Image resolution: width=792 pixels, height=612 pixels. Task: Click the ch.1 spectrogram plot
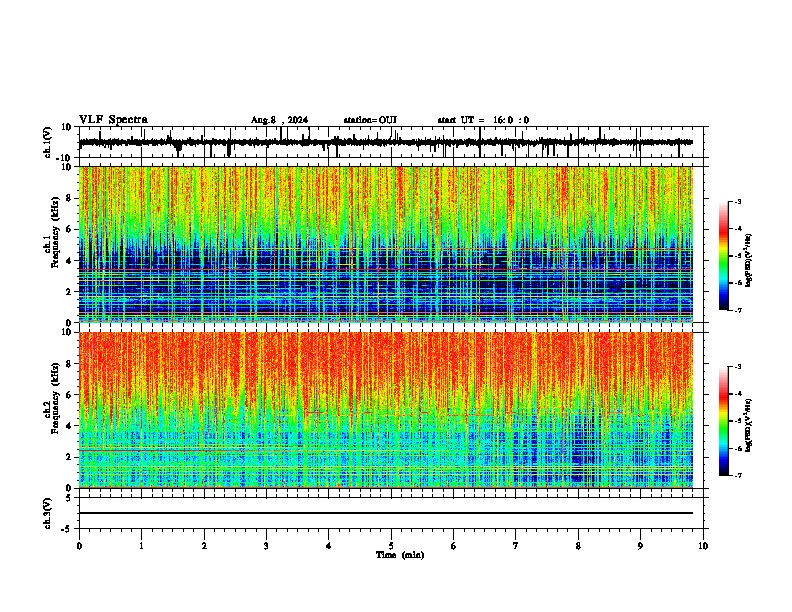[x=386, y=244]
